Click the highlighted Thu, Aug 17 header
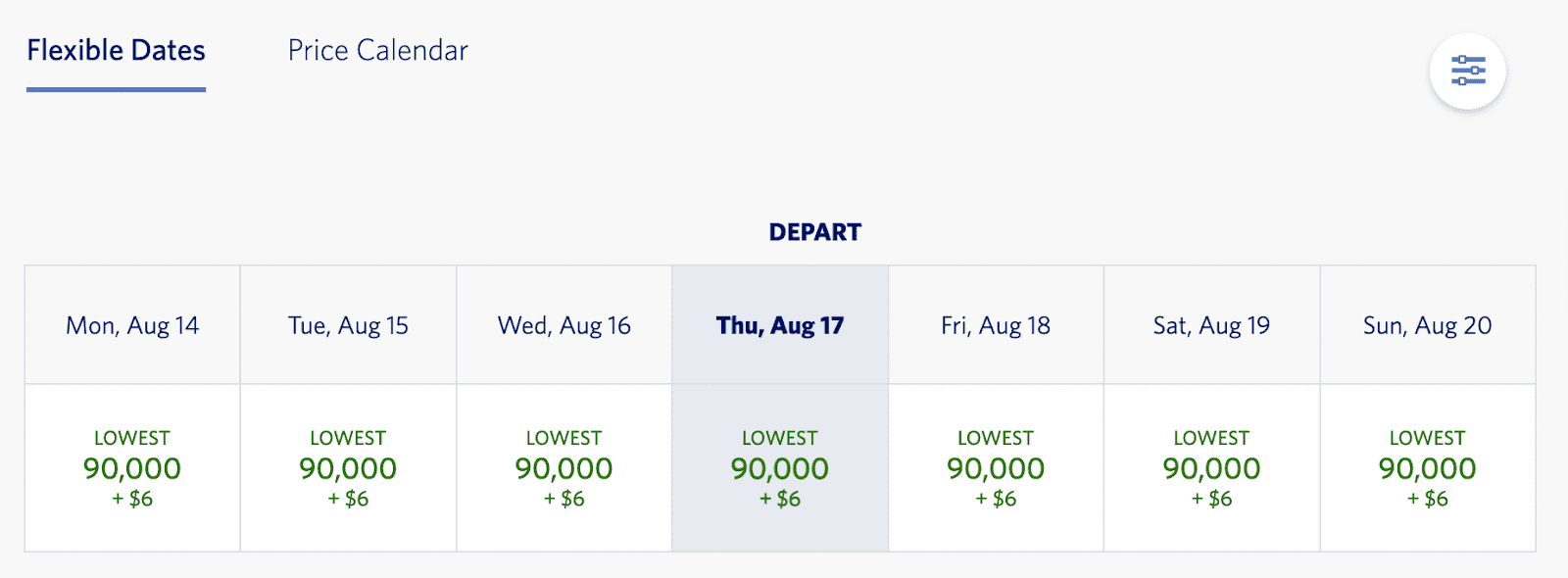The image size is (1568, 578). (780, 325)
